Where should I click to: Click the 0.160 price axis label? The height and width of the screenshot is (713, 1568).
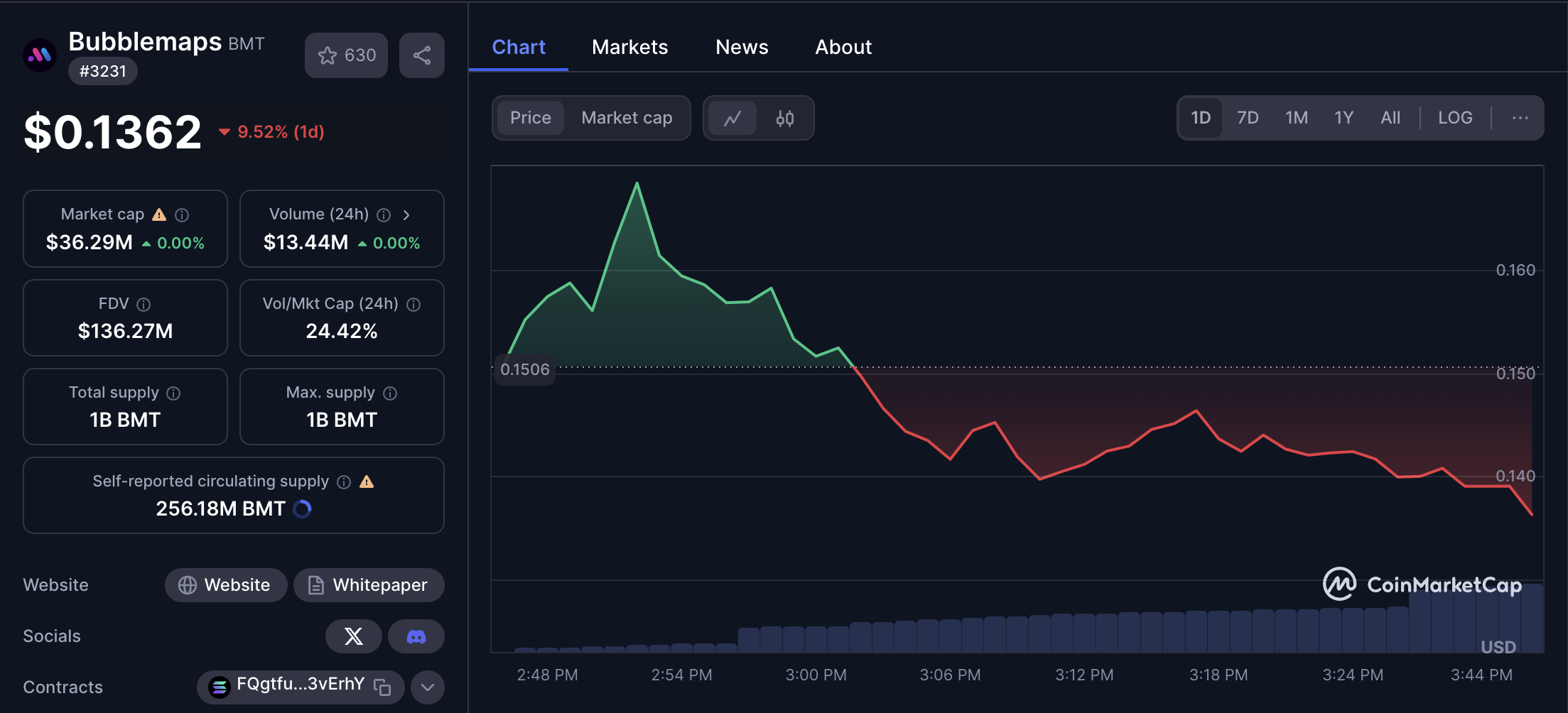(x=1515, y=270)
